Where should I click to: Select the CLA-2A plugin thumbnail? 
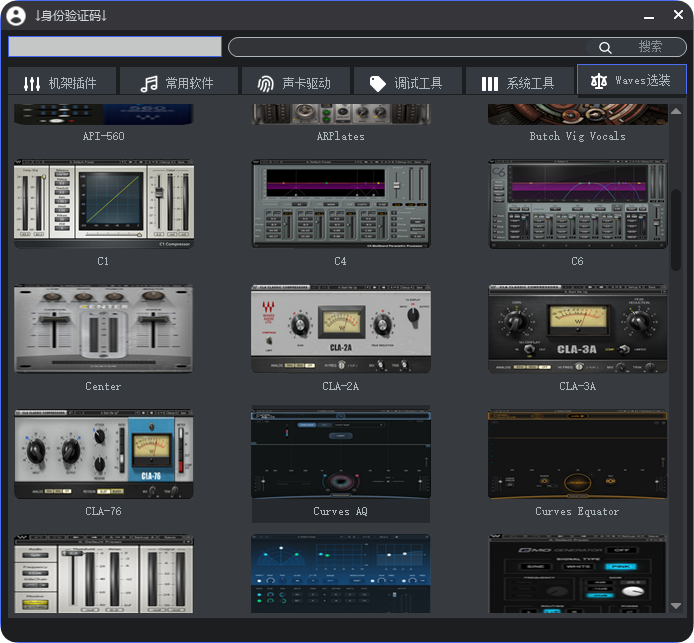point(341,329)
